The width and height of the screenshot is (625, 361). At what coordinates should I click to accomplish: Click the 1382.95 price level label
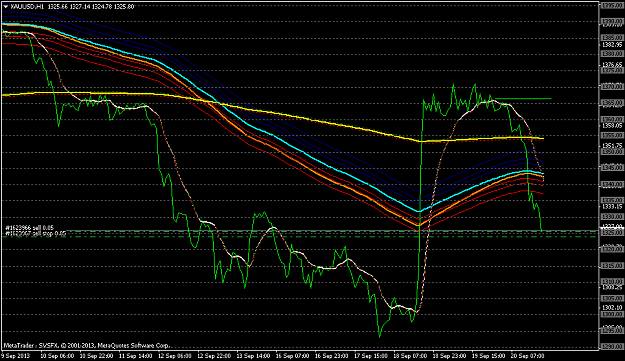pos(612,45)
